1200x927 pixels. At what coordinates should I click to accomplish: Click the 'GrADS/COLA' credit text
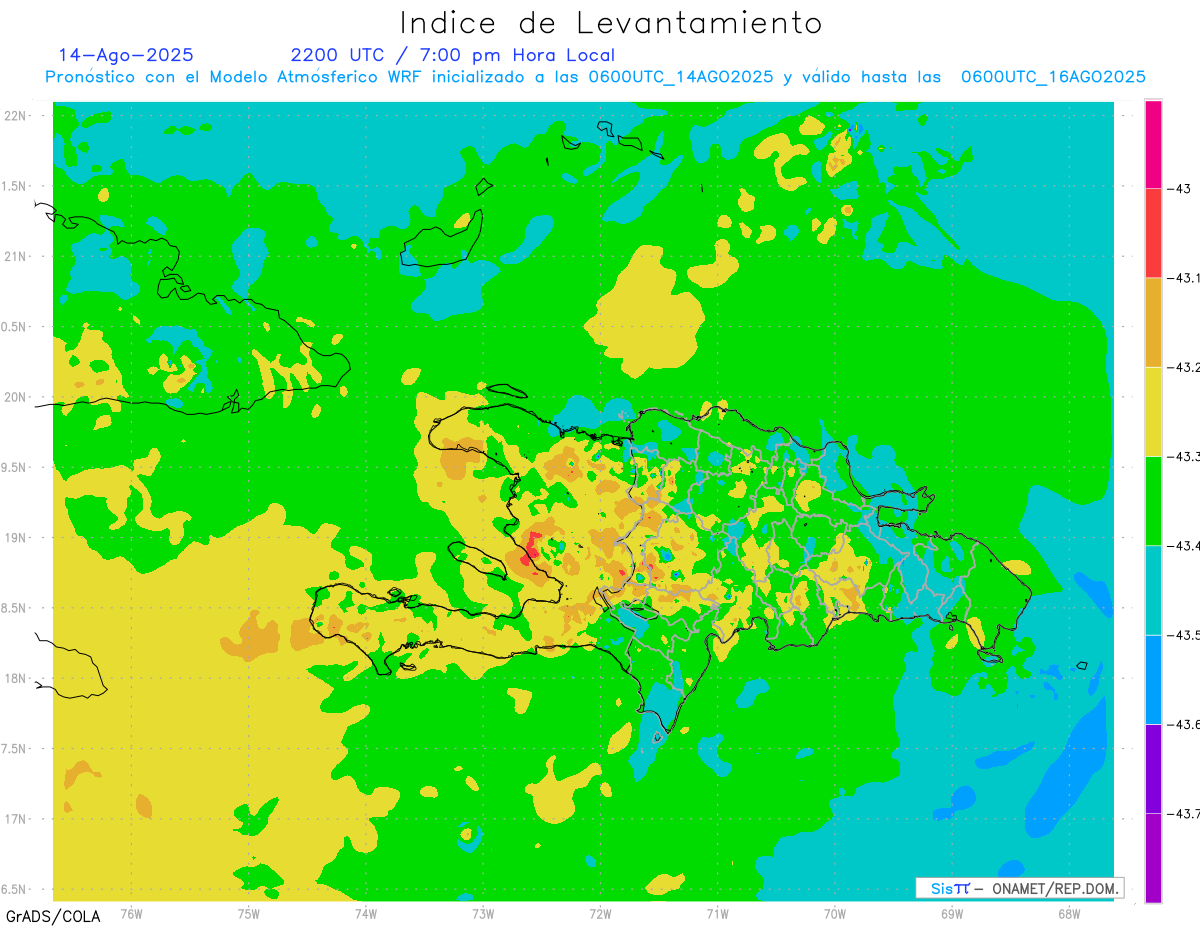(52, 917)
